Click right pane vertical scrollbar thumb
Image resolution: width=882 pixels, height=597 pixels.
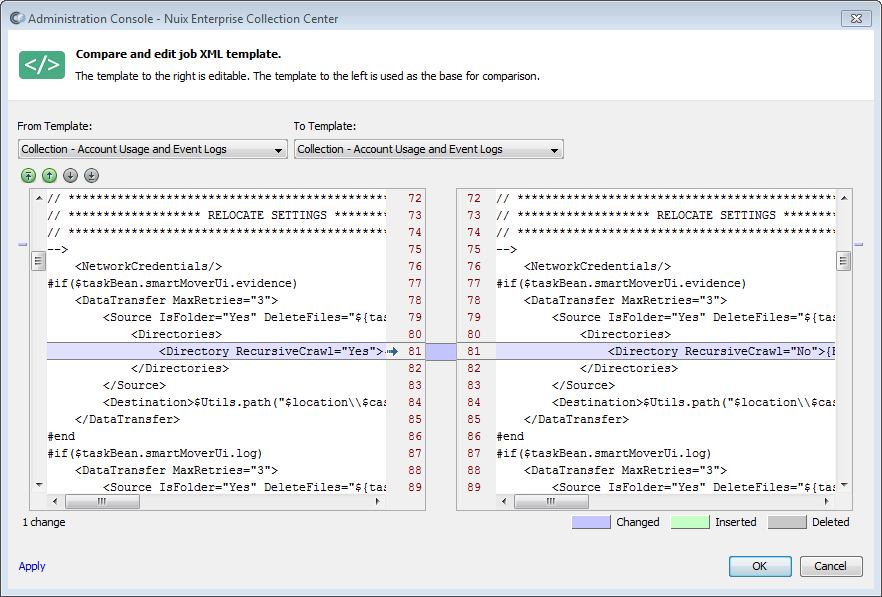(x=843, y=261)
